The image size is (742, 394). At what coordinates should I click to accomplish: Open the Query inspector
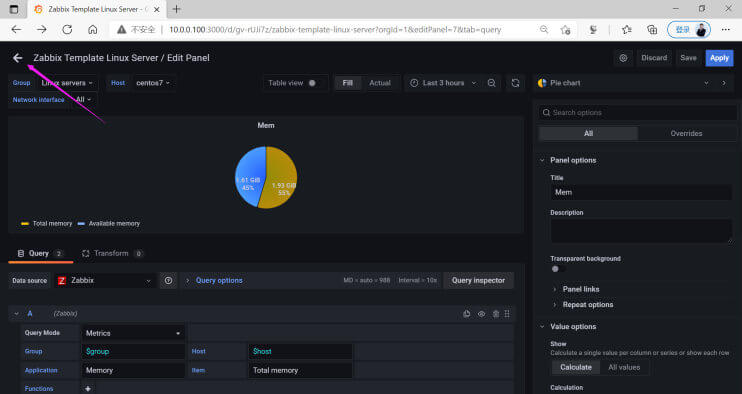click(478, 280)
